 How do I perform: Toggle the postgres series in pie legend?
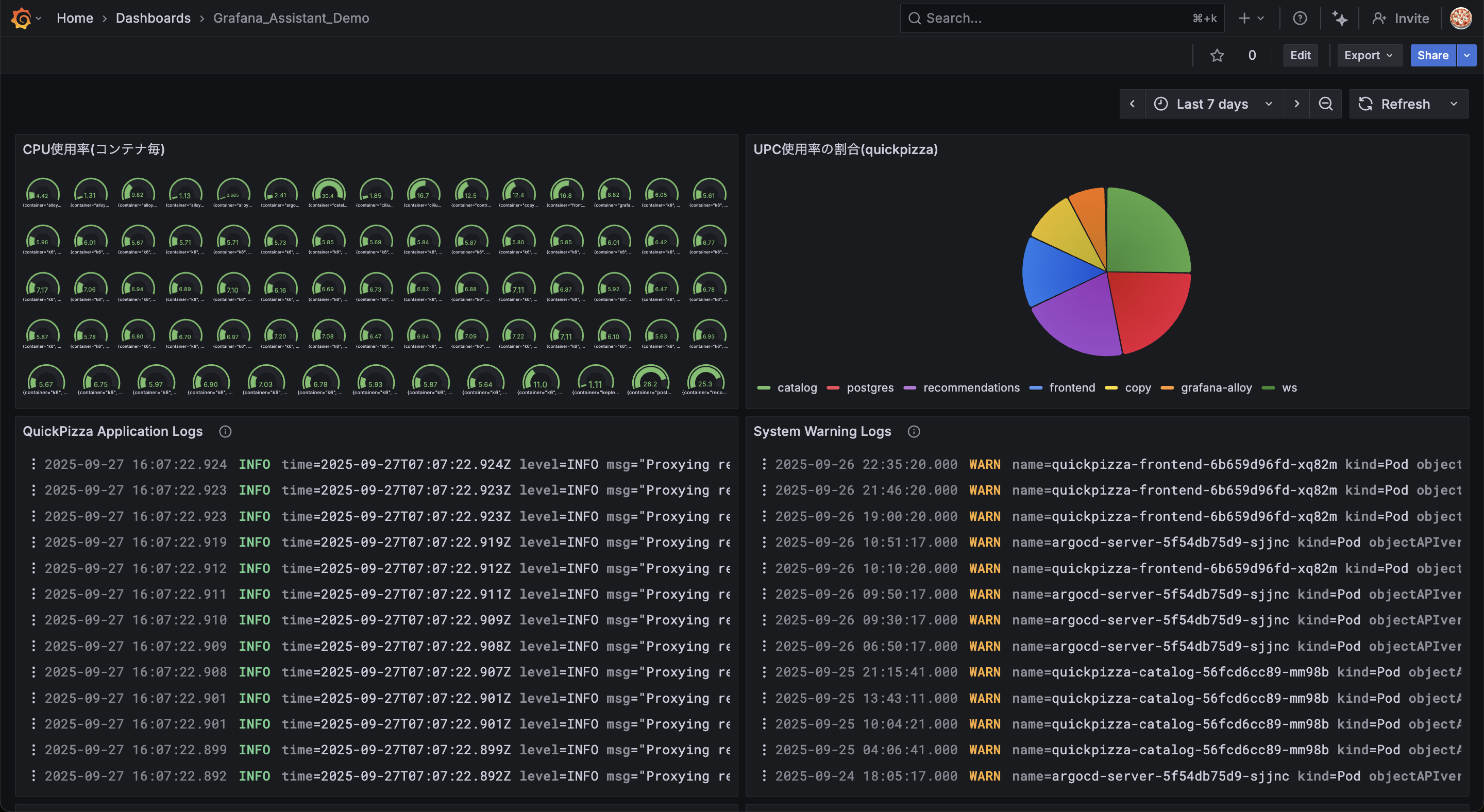click(869, 387)
